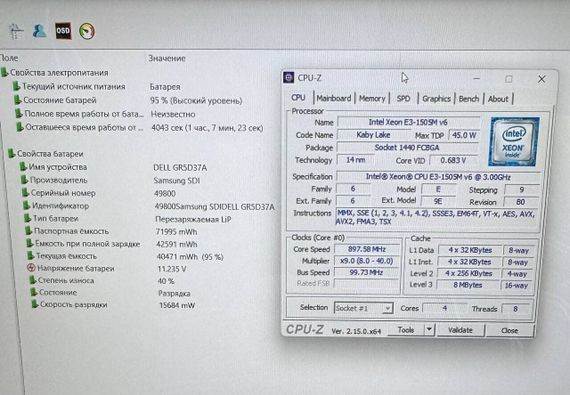Click the discharge rate value '15684 mW'
Image resolution: width=570 pixels, height=395 pixels.
click(177, 305)
